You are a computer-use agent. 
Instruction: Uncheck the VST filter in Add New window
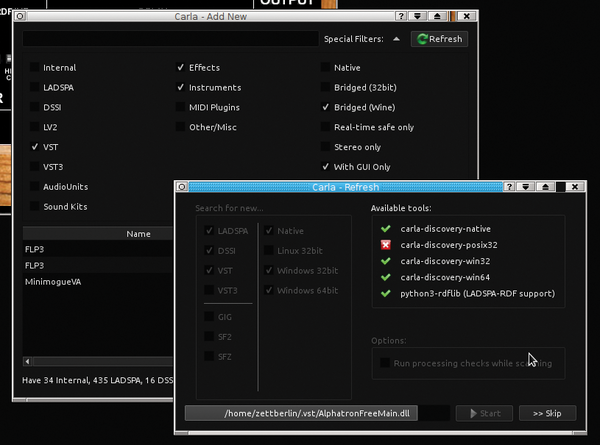(34, 147)
